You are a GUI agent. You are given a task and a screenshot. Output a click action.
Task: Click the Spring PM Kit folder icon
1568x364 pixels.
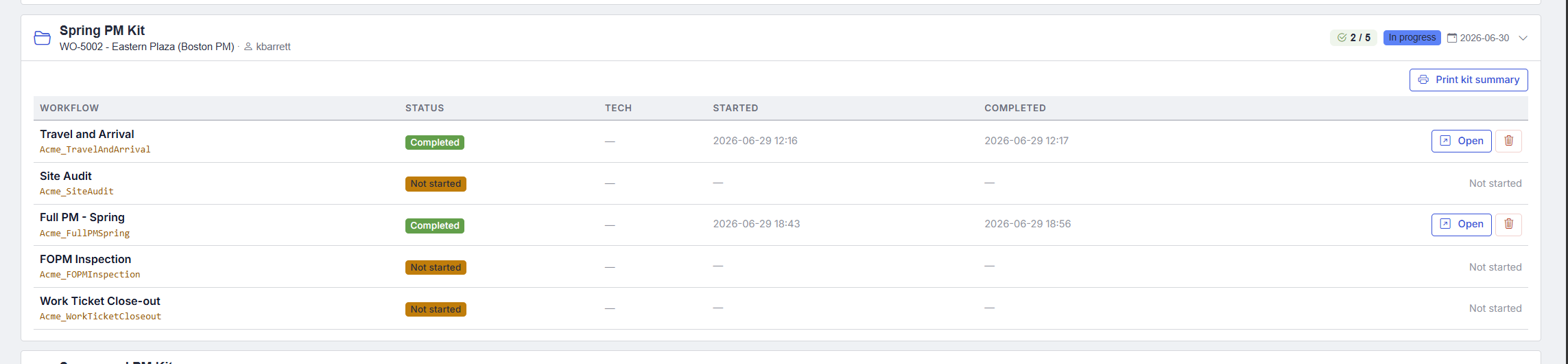tap(43, 38)
